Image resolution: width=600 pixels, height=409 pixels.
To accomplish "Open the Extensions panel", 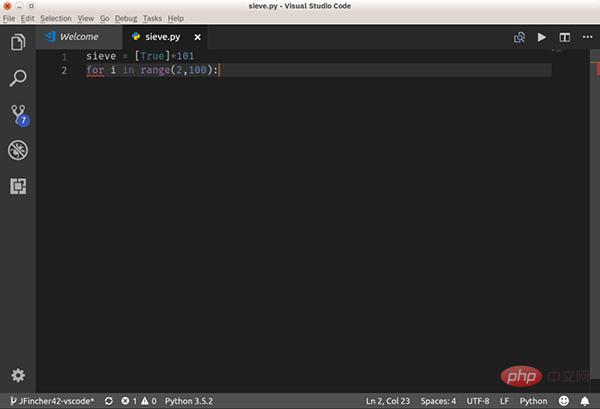I will click(18, 186).
